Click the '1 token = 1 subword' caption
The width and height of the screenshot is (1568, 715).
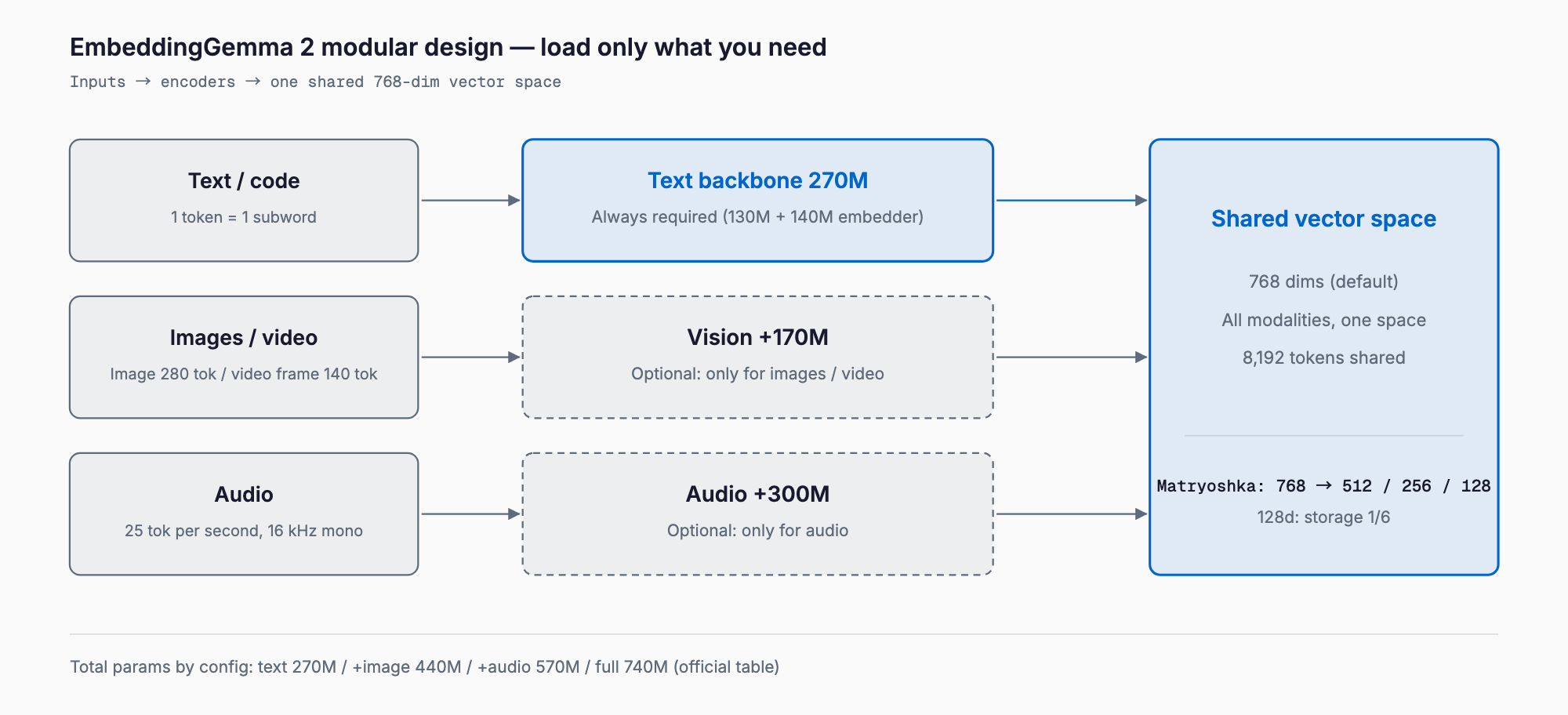pyautogui.click(x=244, y=217)
